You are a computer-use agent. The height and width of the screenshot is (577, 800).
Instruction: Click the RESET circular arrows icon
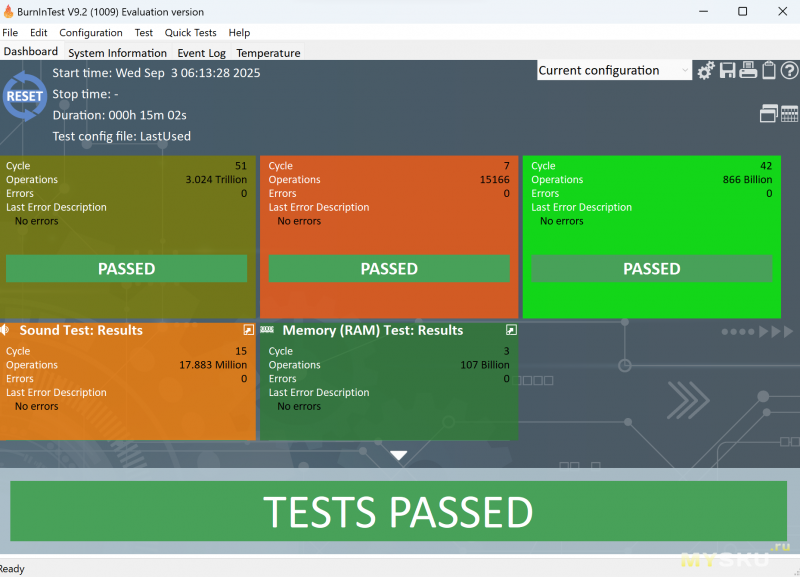pos(24,96)
